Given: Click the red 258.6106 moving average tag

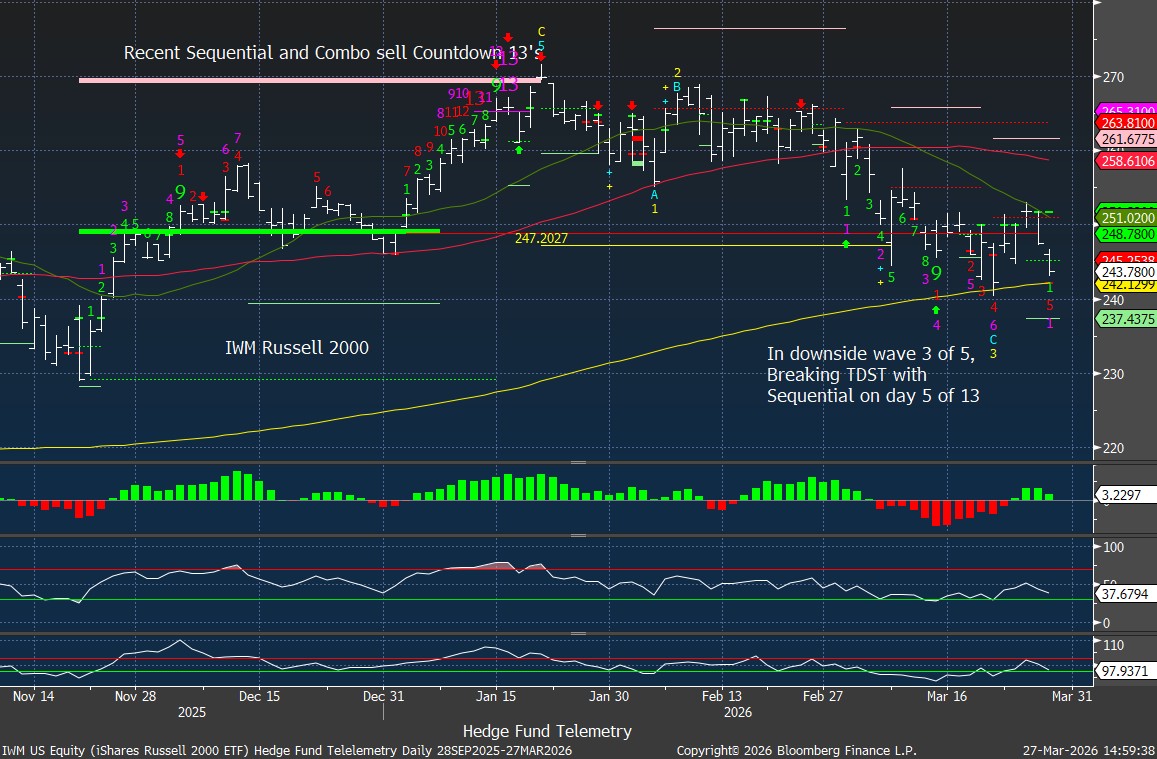Looking at the screenshot, I should click(1127, 160).
